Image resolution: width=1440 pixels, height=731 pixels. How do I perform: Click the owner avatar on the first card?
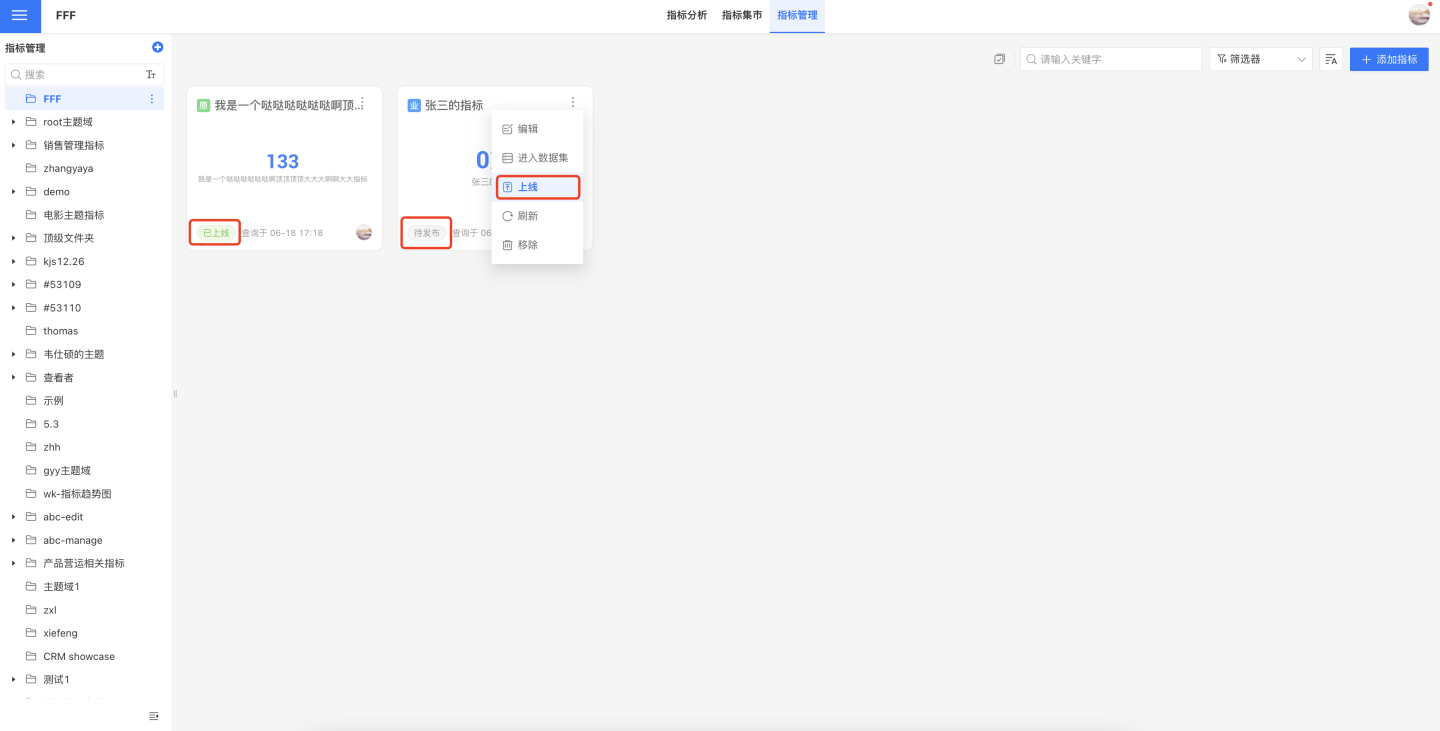coord(364,233)
